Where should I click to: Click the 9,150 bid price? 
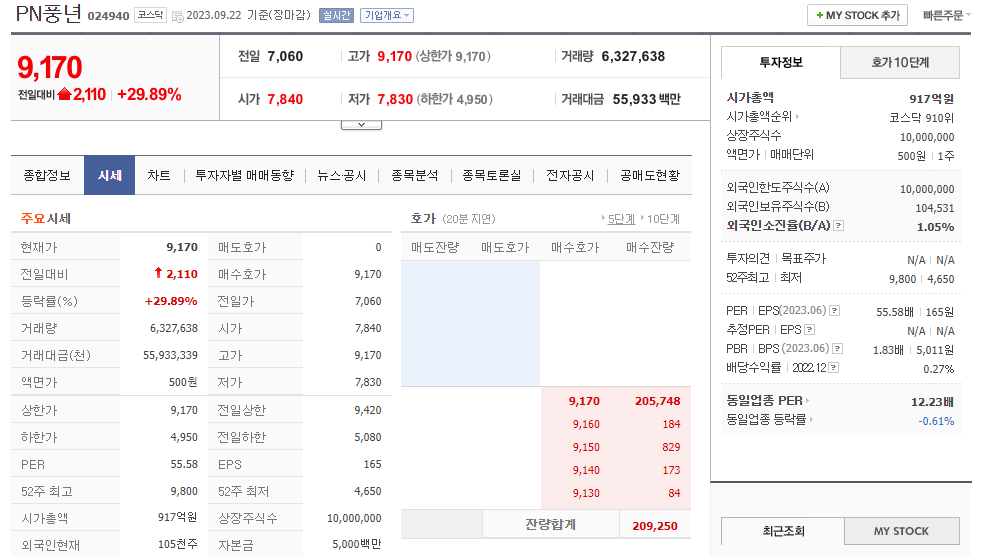586,447
